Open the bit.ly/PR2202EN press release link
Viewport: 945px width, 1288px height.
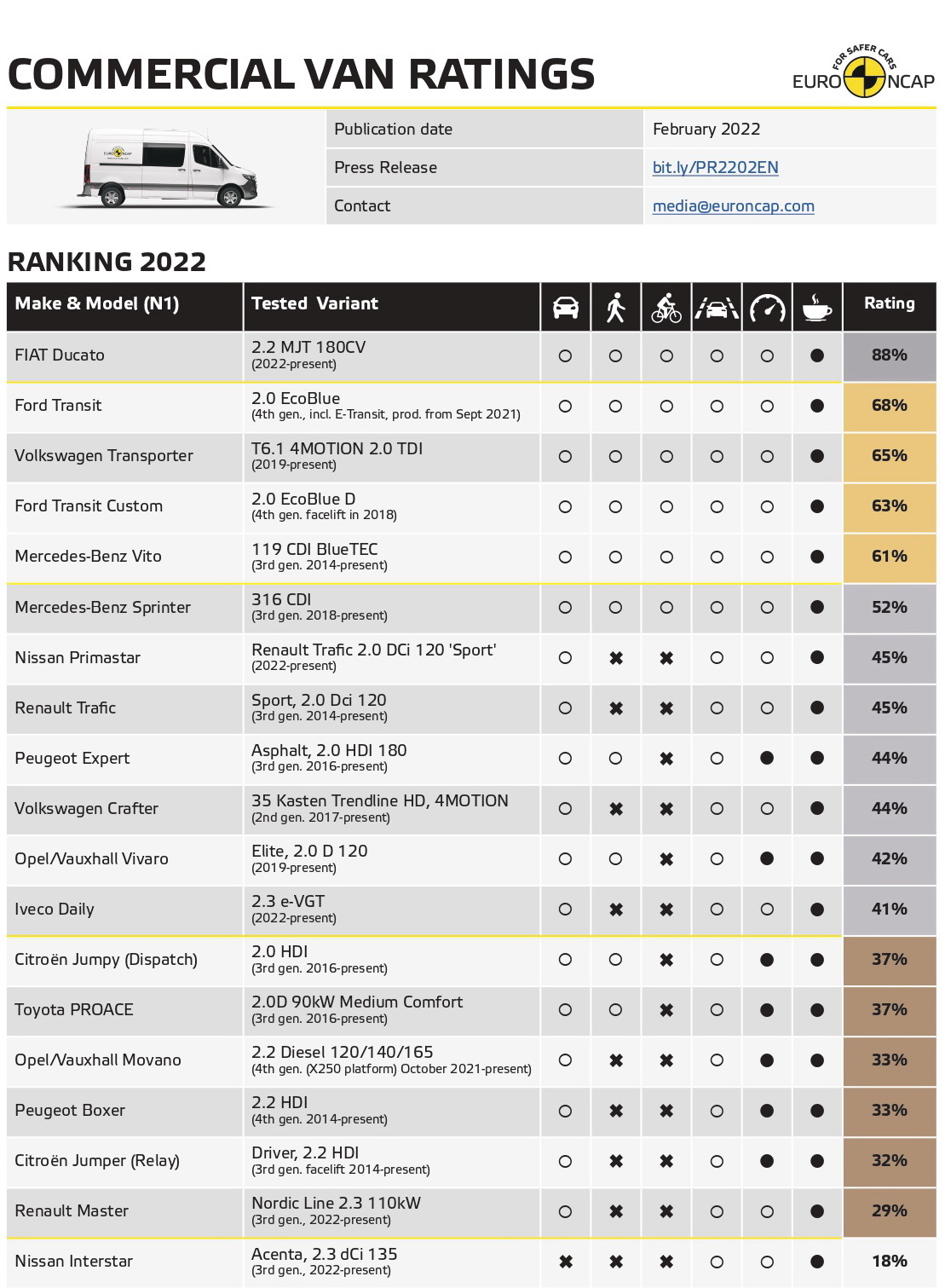coord(715,168)
